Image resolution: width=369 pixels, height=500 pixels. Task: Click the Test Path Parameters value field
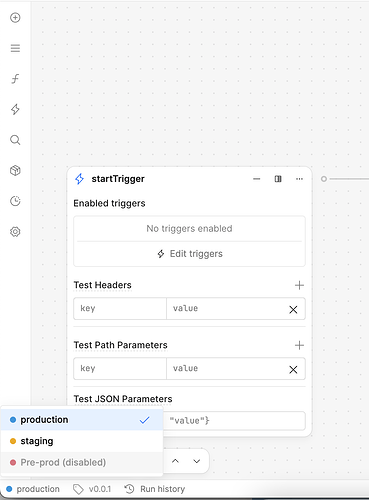coord(227,369)
